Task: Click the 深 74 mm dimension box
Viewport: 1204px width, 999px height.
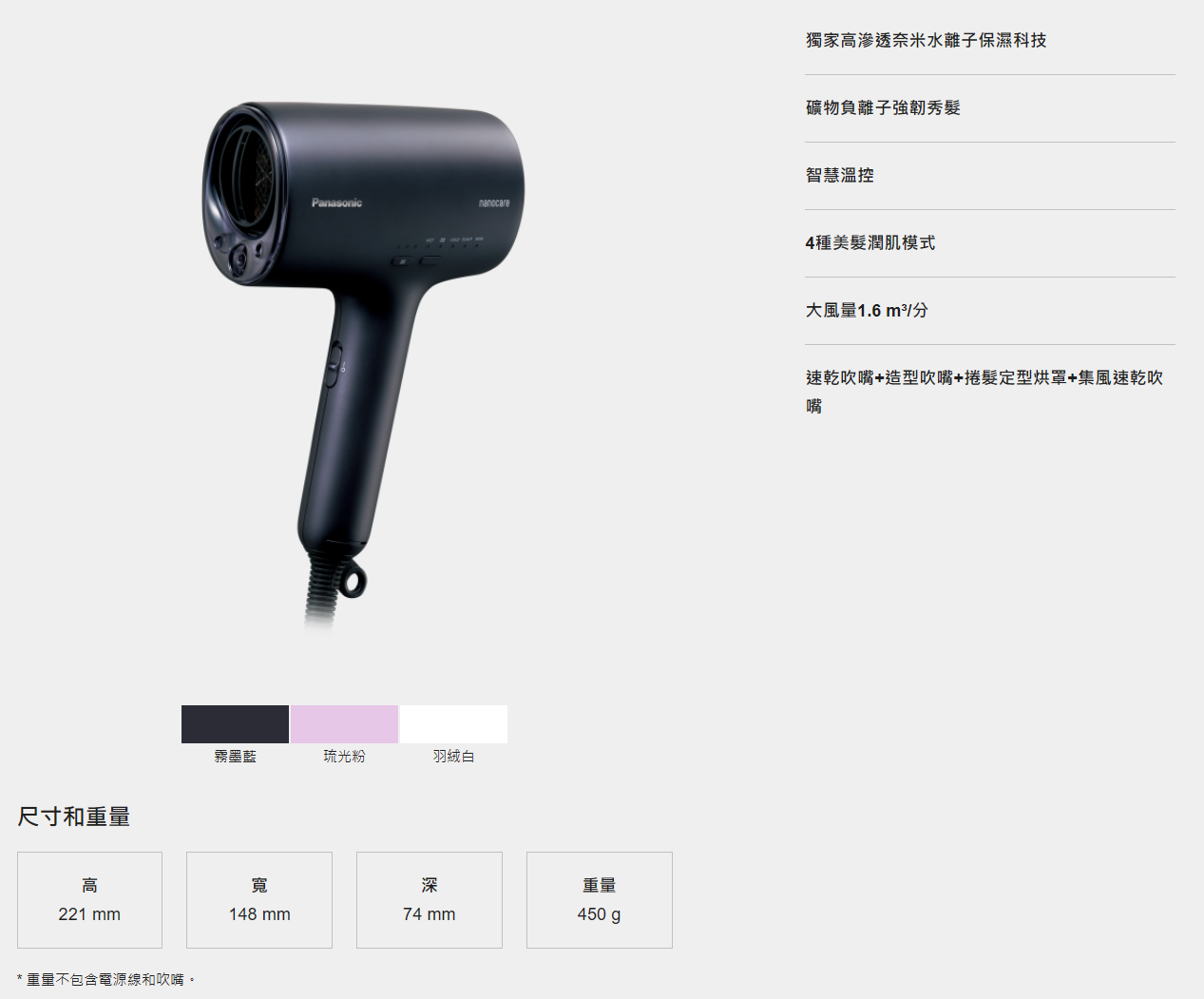Action: (430, 899)
